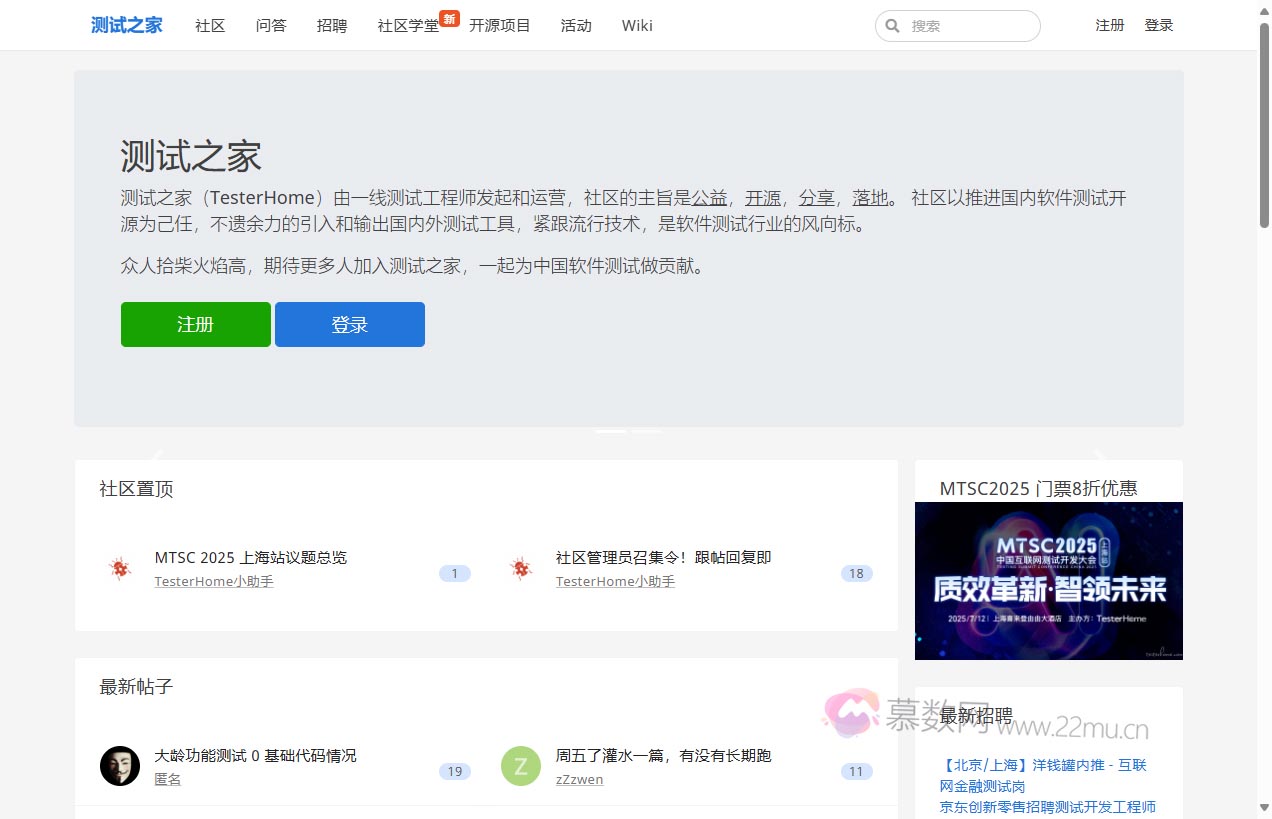Click the reply count badge showing 18
1272x819 pixels.
[x=856, y=574]
